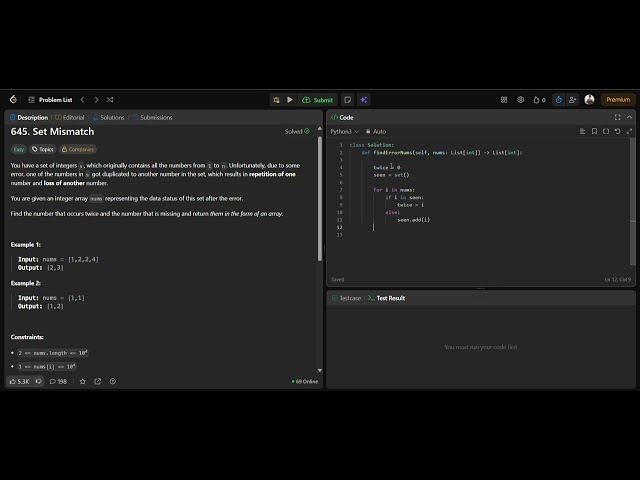Toggle the stopwatch timer icon

click(558, 100)
